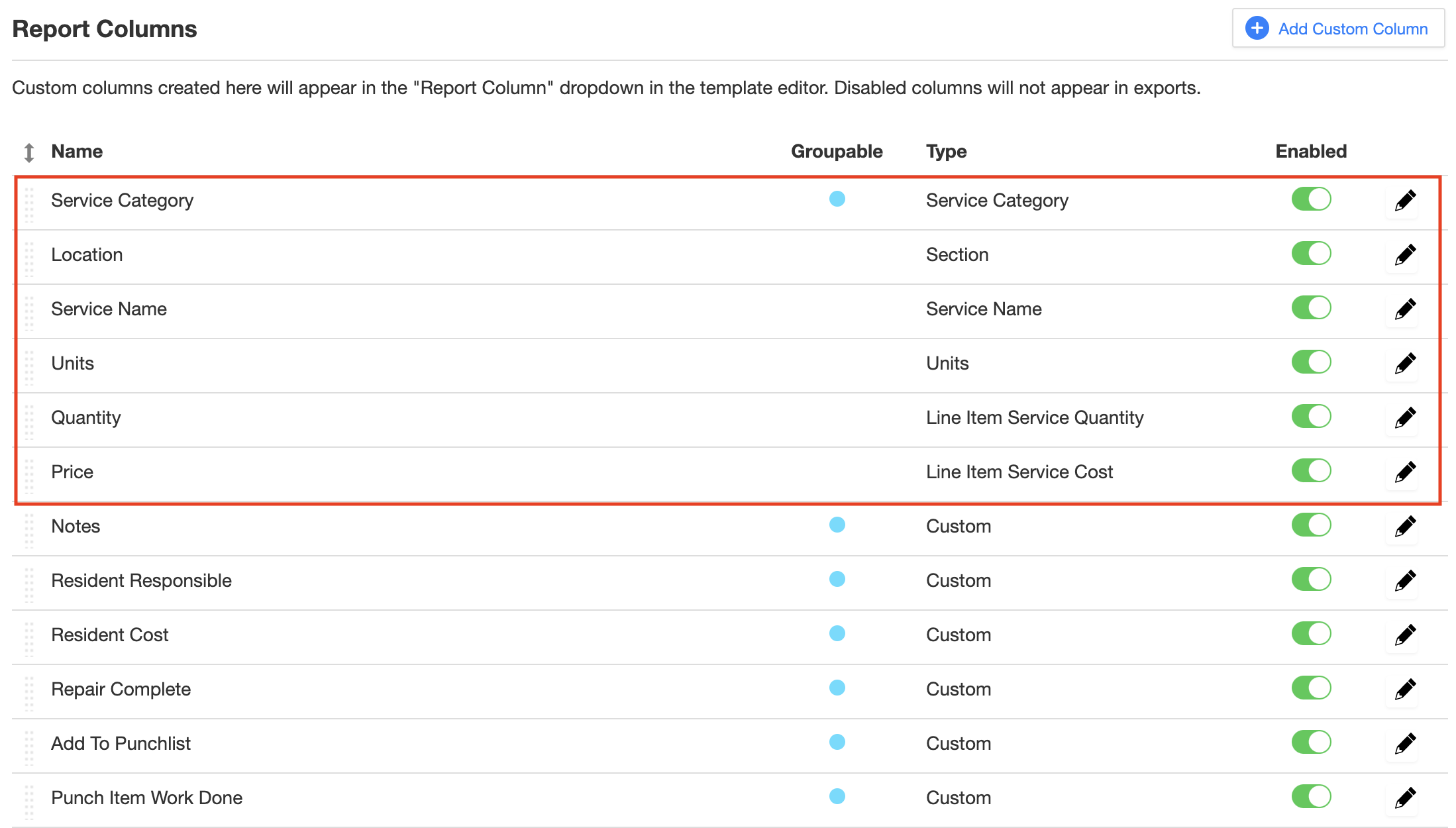Turn off the Resident Responsible enabled switch
The width and height of the screenshot is (1456, 828).
(x=1311, y=580)
